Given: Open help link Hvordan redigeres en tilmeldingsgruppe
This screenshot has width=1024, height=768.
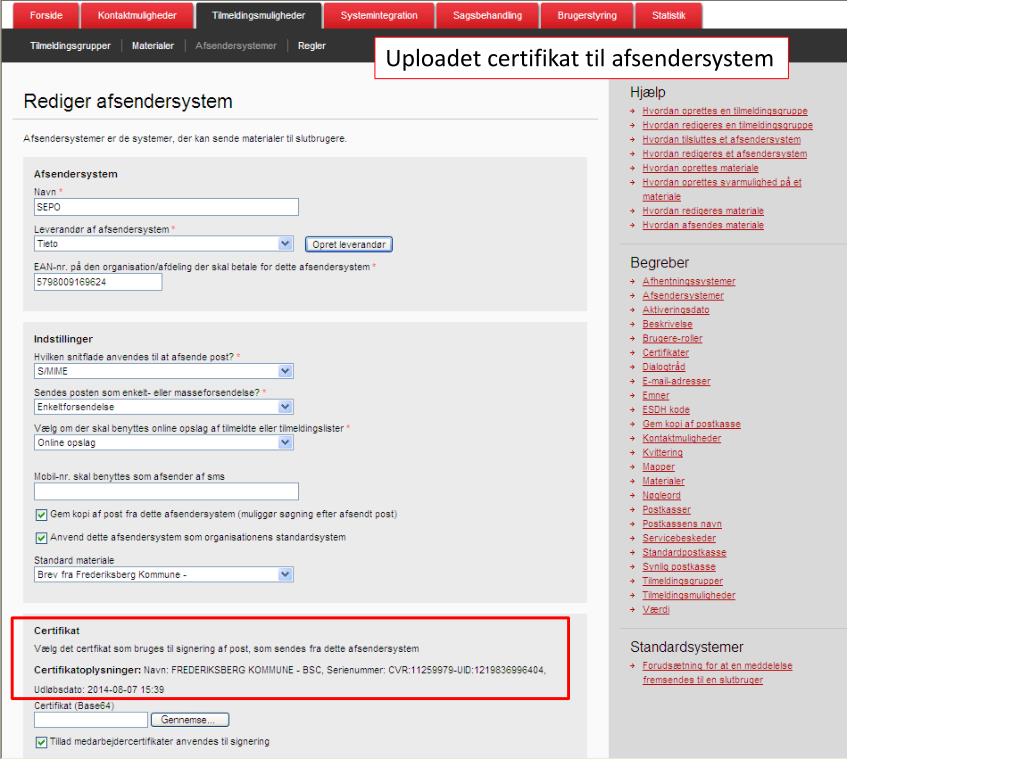Looking at the screenshot, I should coord(728,125).
